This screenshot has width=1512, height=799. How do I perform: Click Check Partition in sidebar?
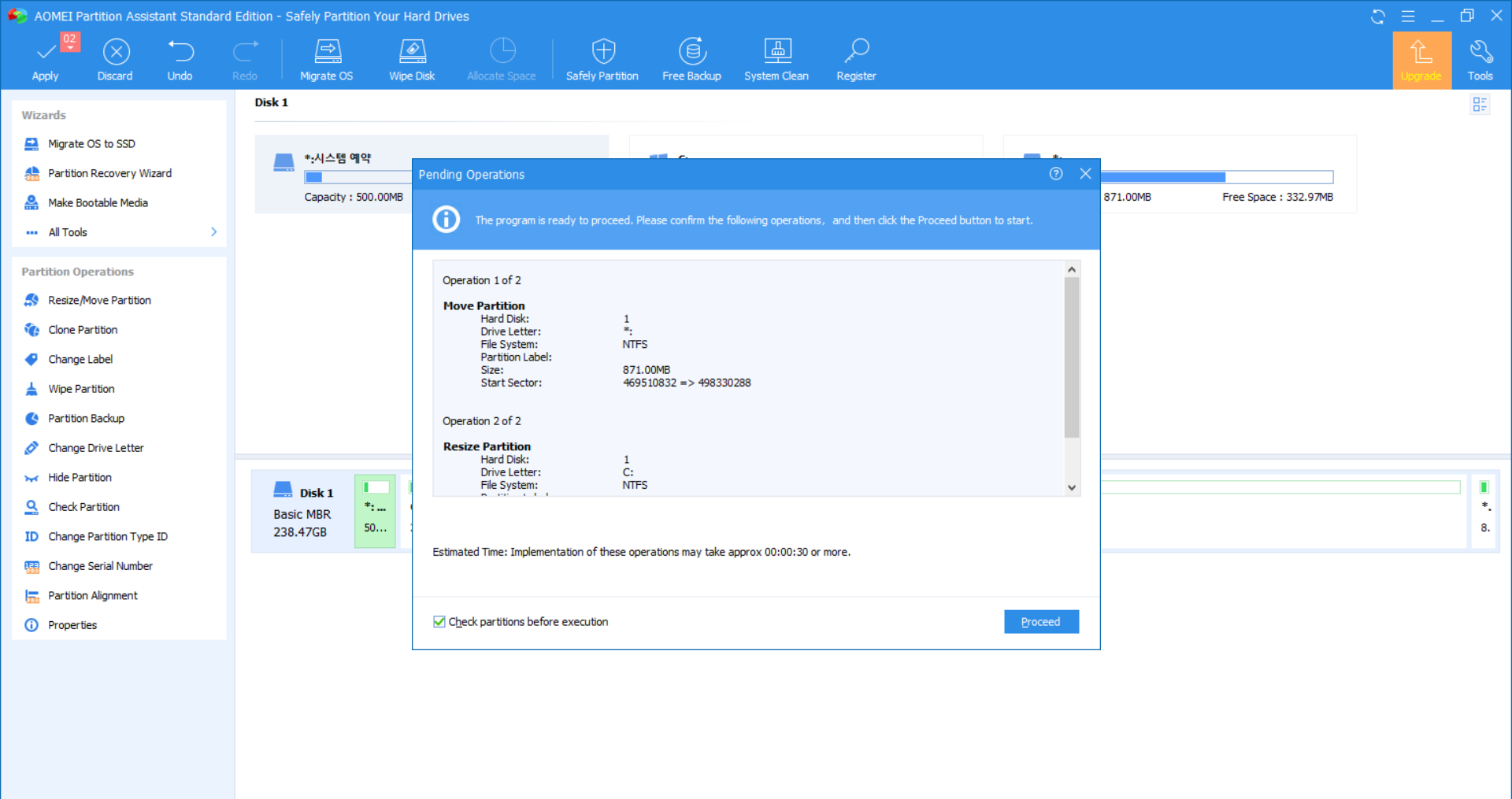83,507
